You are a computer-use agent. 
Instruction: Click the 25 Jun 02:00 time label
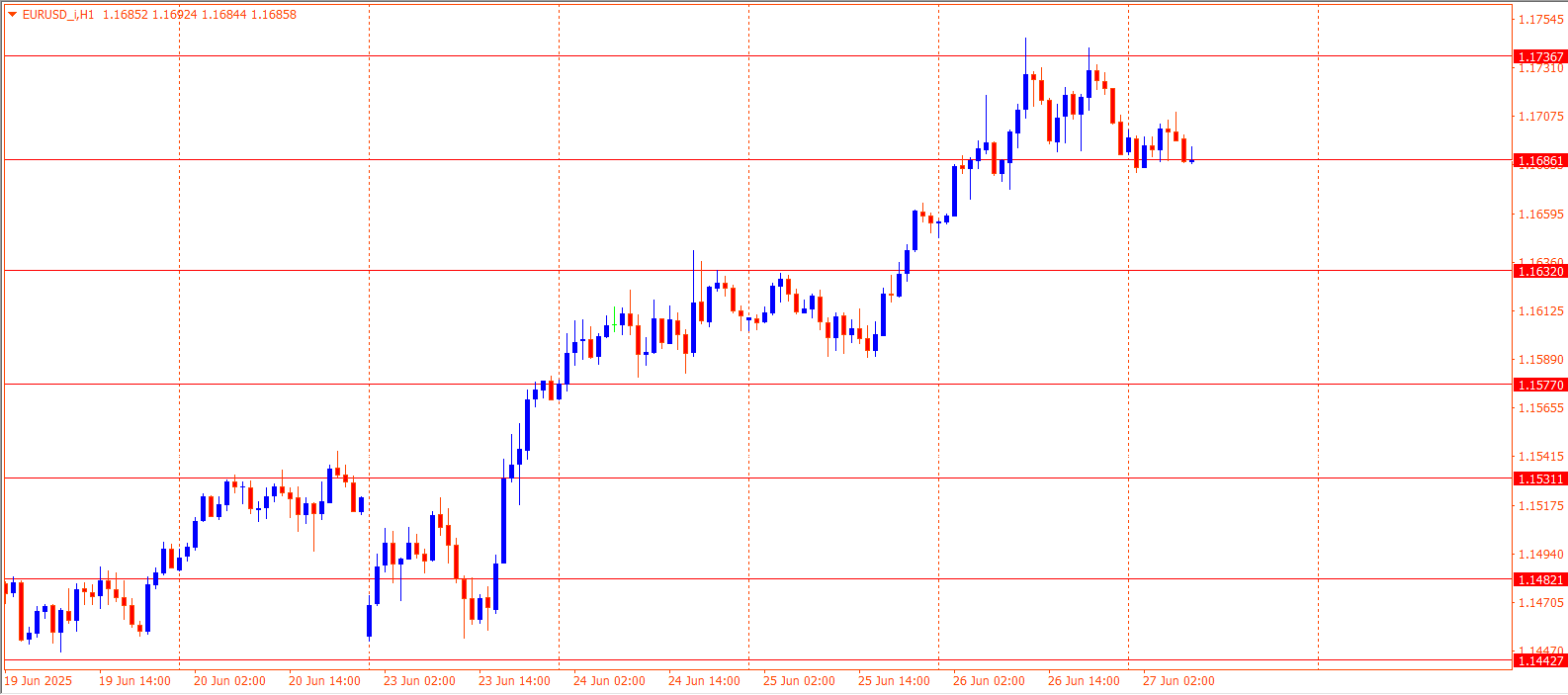click(x=799, y=681)
